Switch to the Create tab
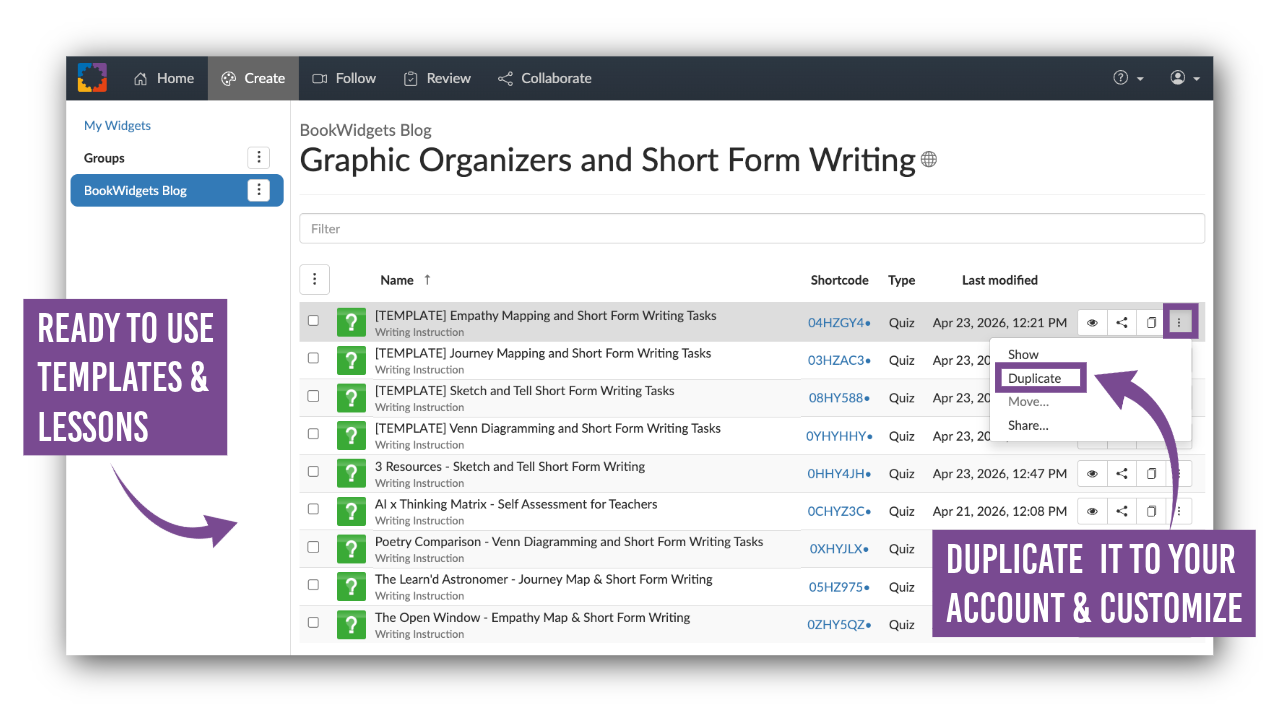1280x720 pixels. (253, 78)
